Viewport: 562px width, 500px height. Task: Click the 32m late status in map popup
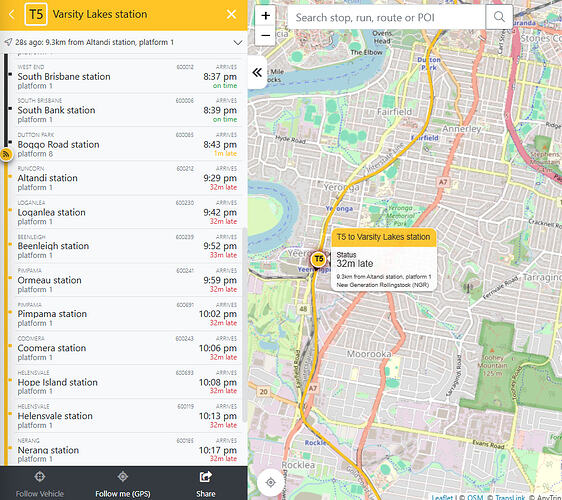(x=355, y=264)
